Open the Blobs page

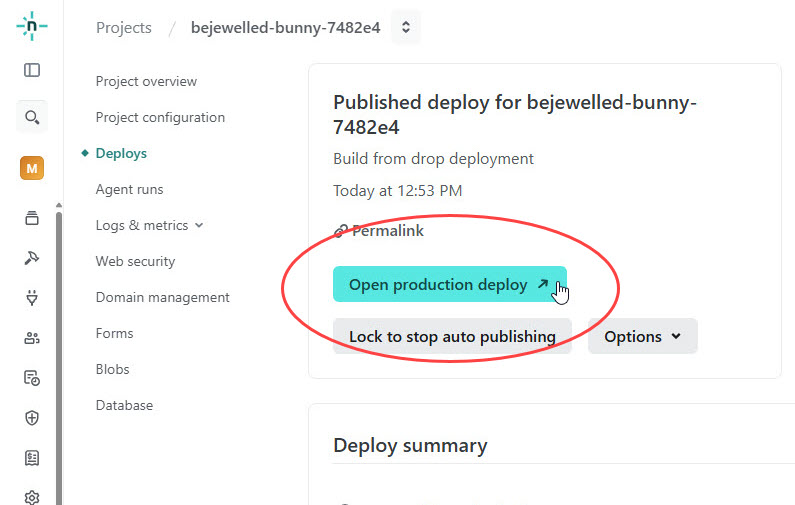113,369
